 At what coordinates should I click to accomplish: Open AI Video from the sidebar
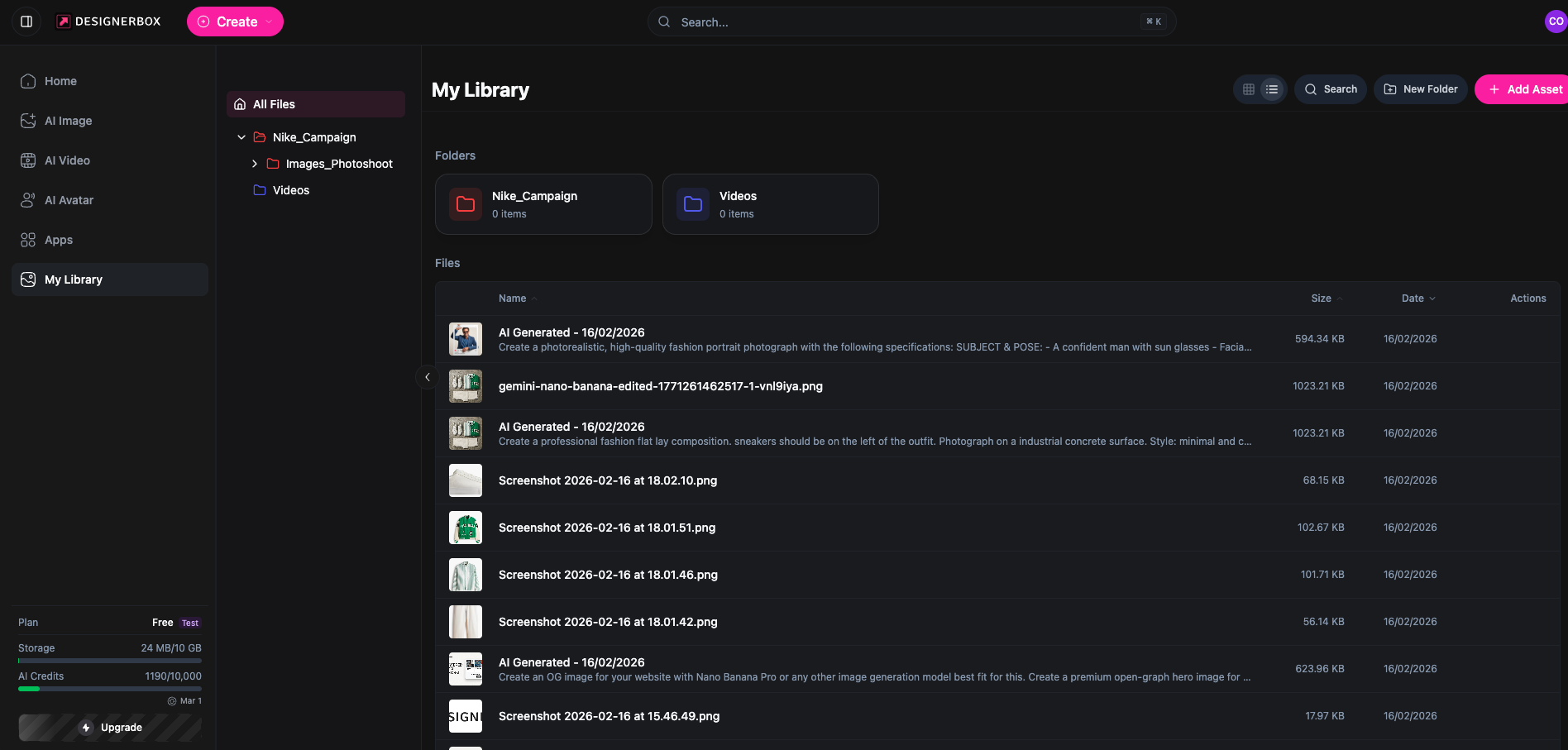(27, 160)
